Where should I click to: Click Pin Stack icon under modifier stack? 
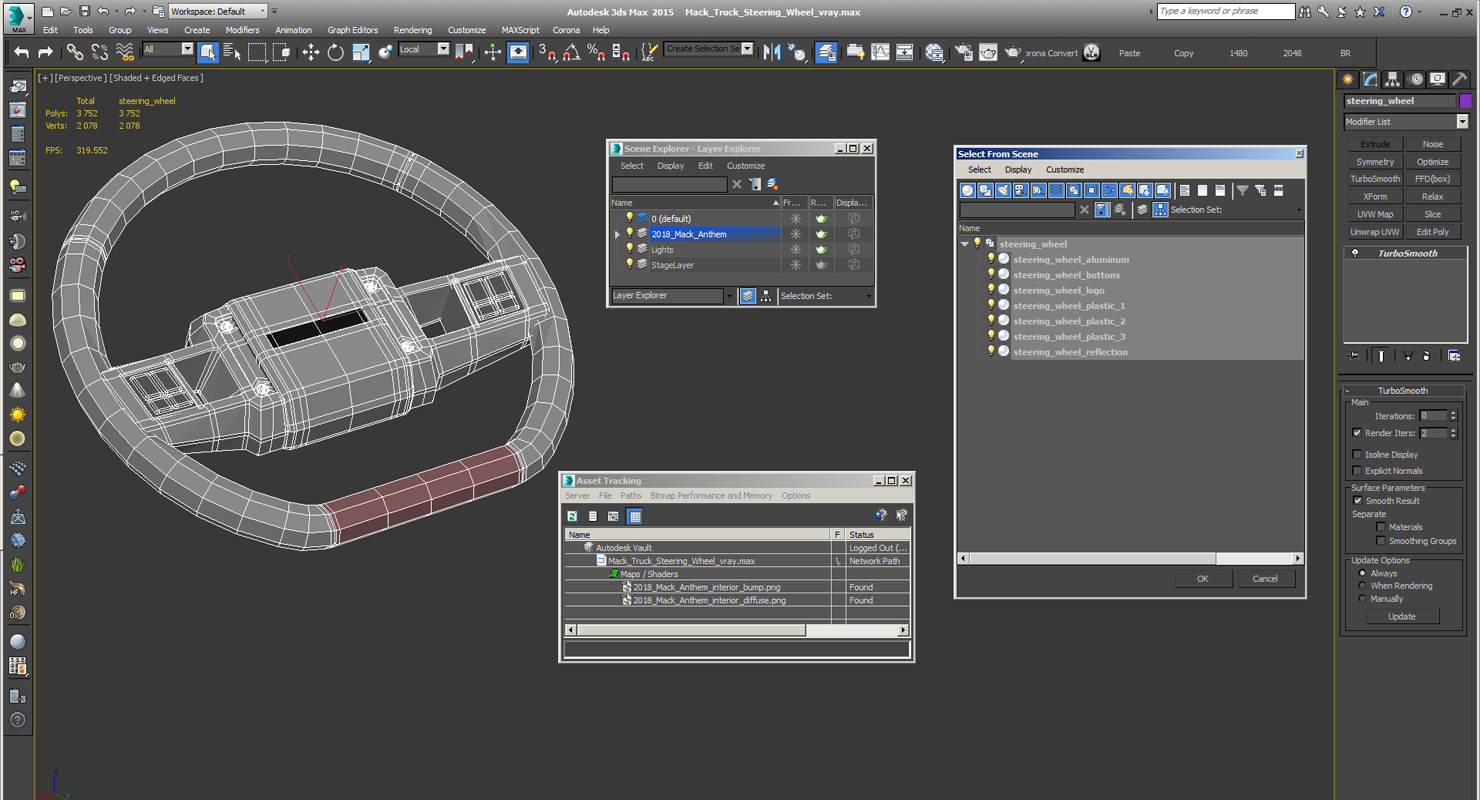(x=1354, y=355)
